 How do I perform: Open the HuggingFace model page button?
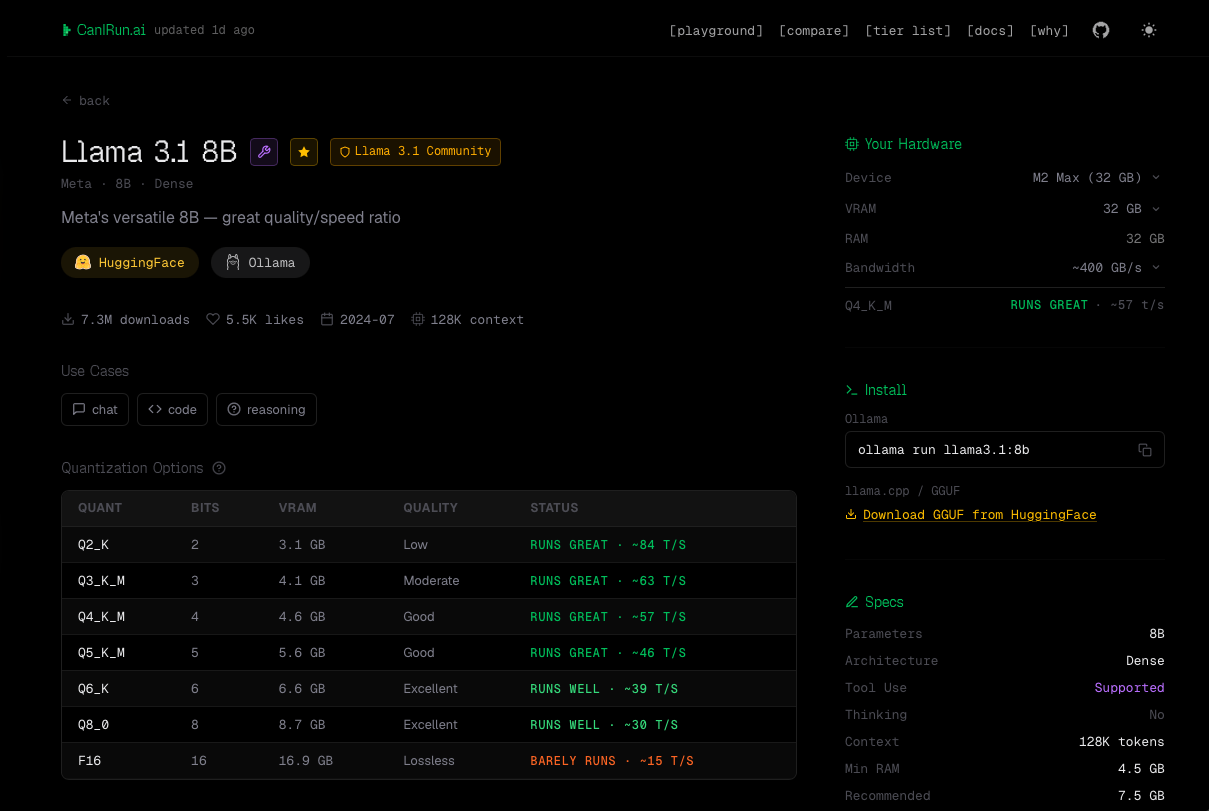coord(130,262)
